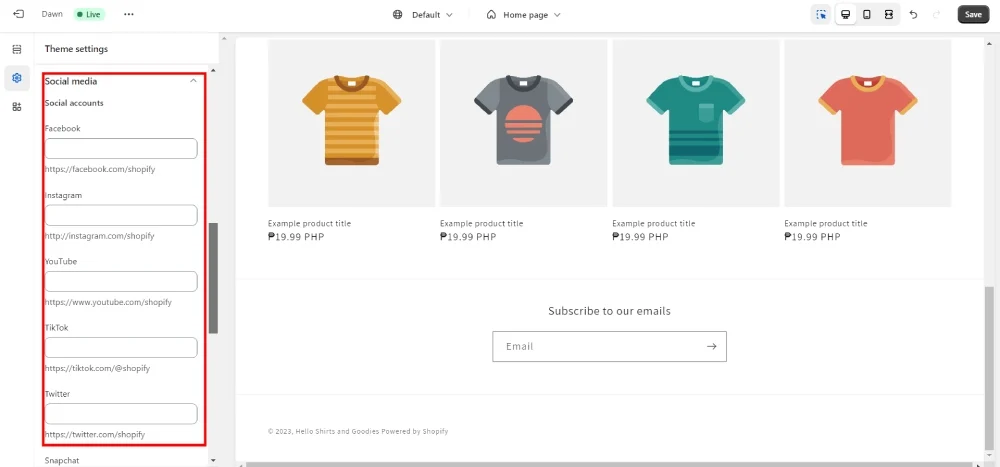The height and width of the screenshot is (467, 1000).
Task: Collapse the Social media section
Action: click(x=194, y=81)
